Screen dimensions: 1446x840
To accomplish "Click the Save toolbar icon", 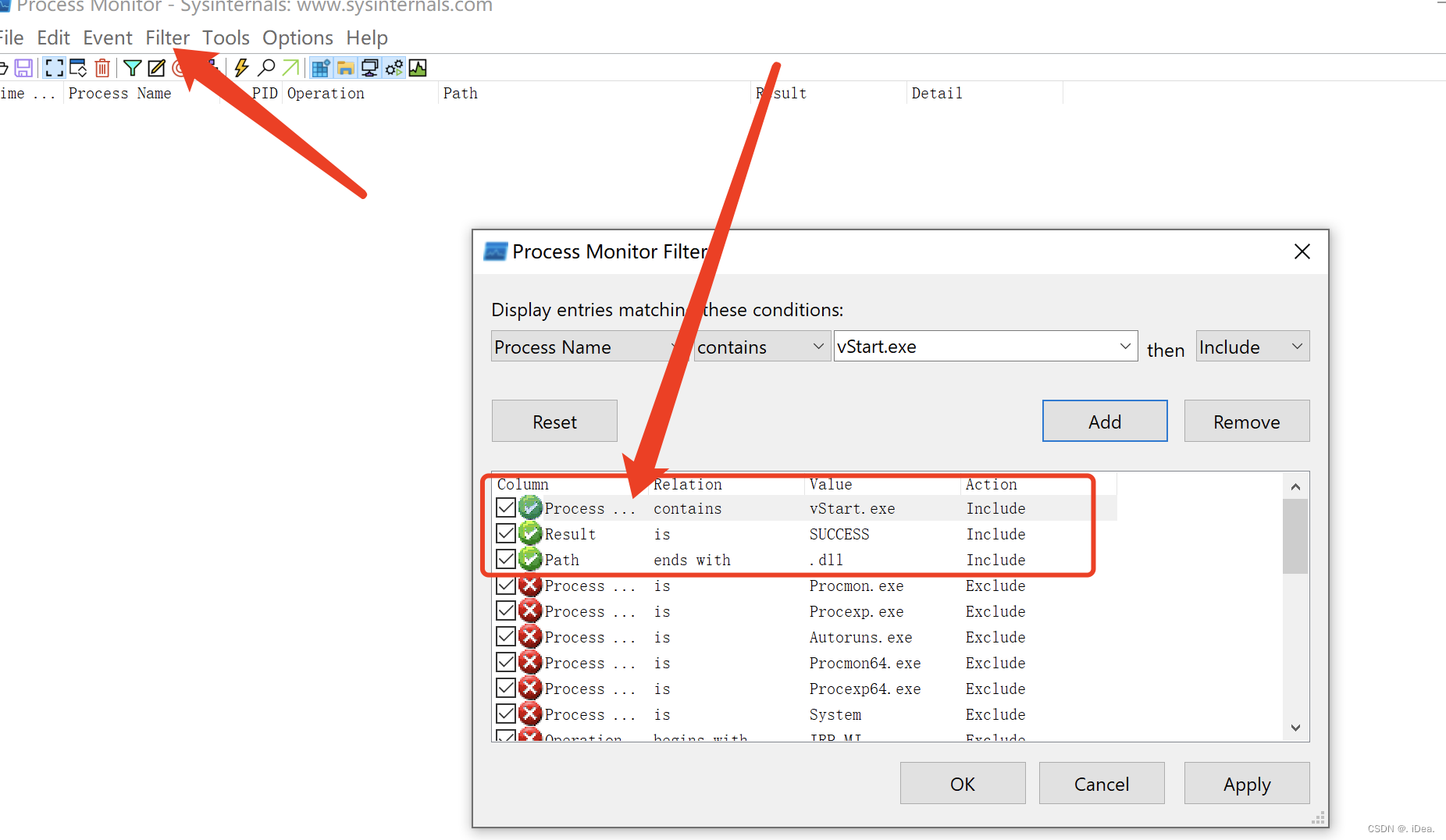I will [x=24, y=68].
